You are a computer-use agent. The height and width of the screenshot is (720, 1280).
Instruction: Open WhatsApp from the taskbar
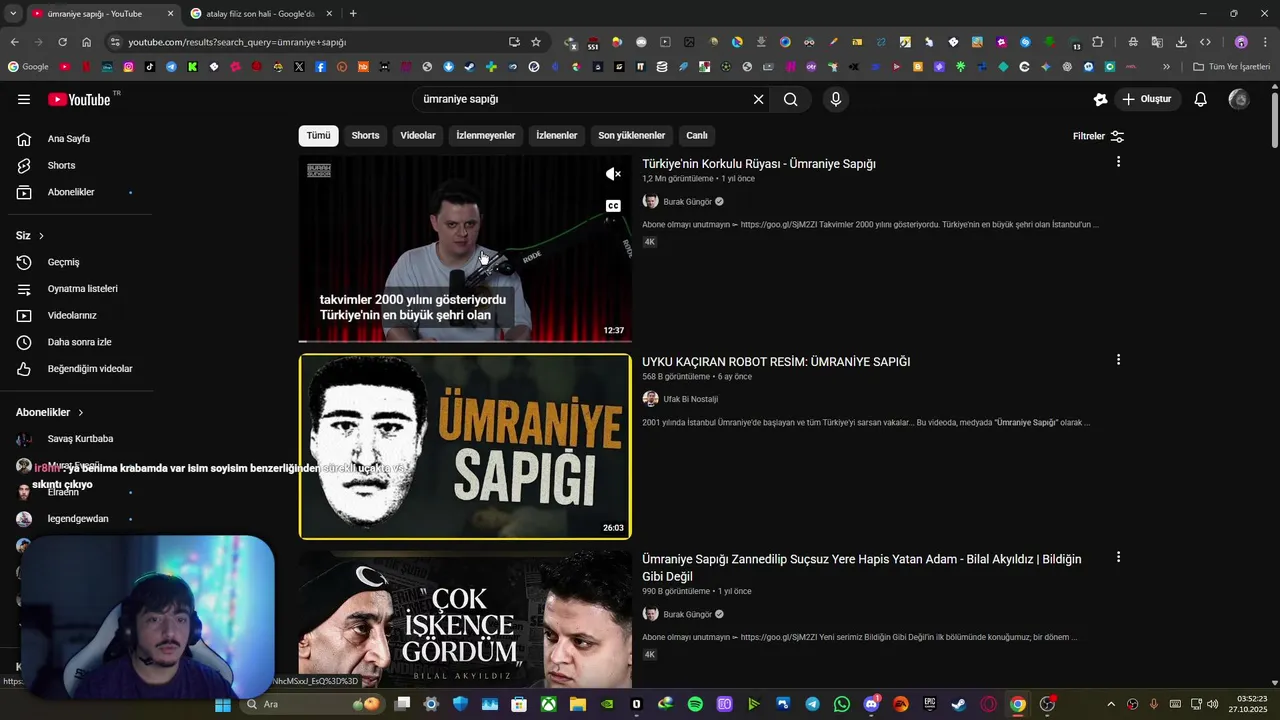[842, 704]
